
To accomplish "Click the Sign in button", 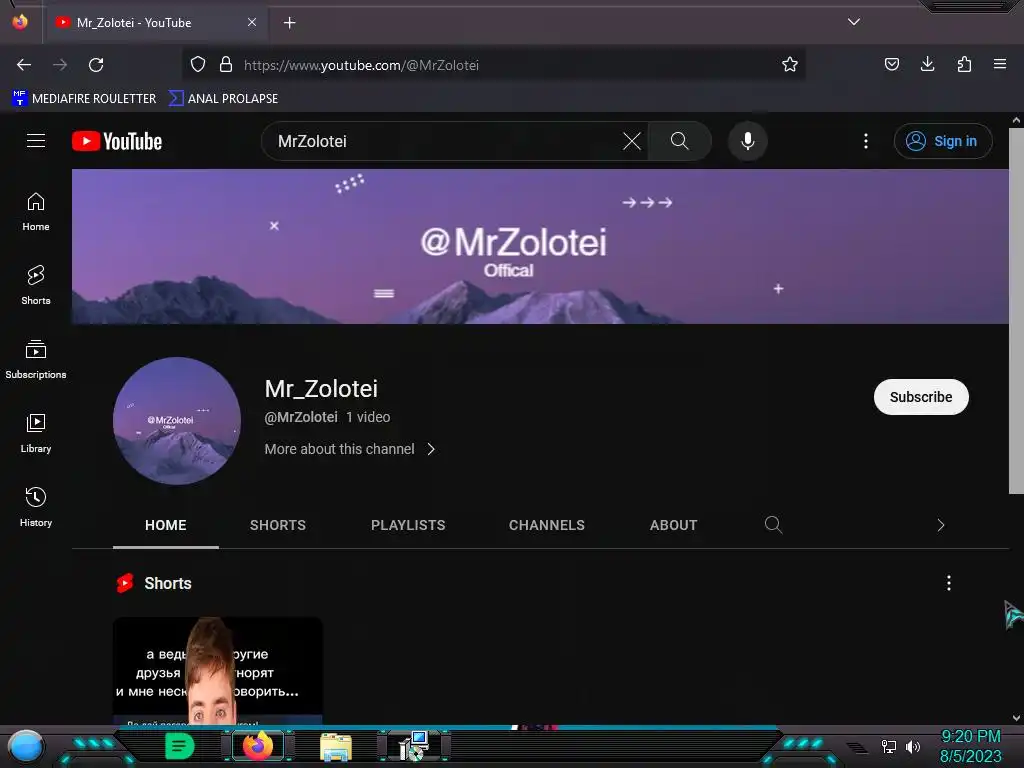I will click(943, 141).
